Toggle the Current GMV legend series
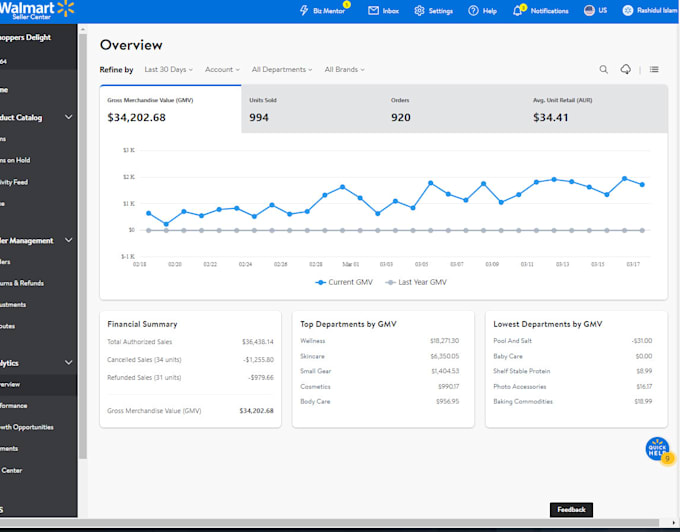This screenshot has height=532, width=680. pyautogui.click(x=344, y=282)
